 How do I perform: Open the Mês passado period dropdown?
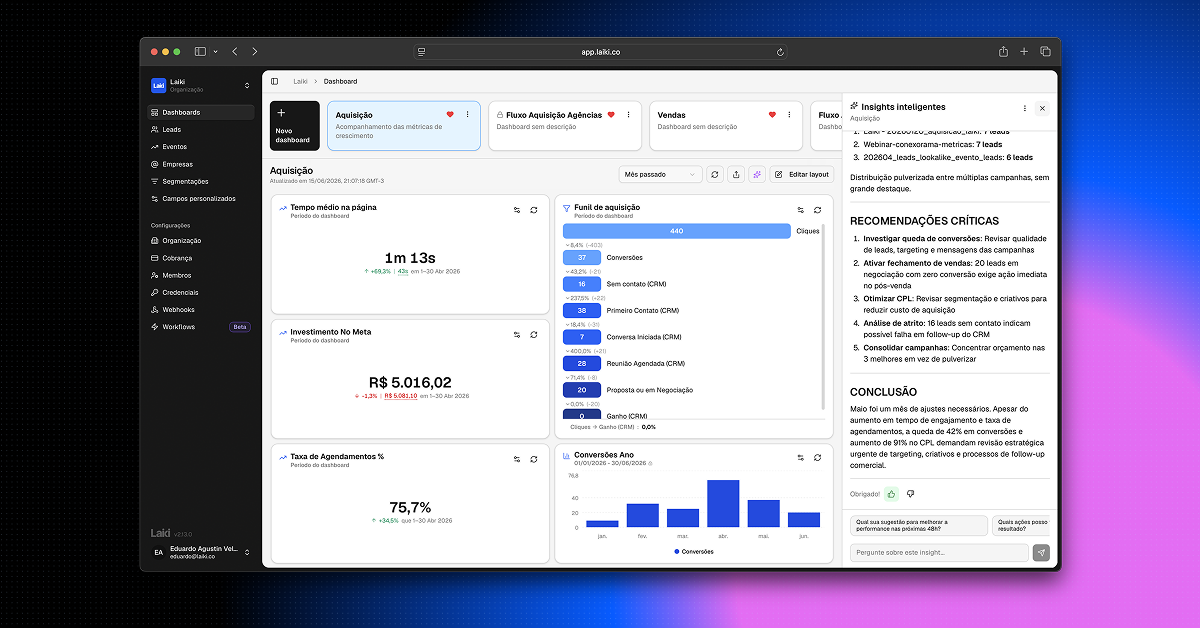coord(660,174)
